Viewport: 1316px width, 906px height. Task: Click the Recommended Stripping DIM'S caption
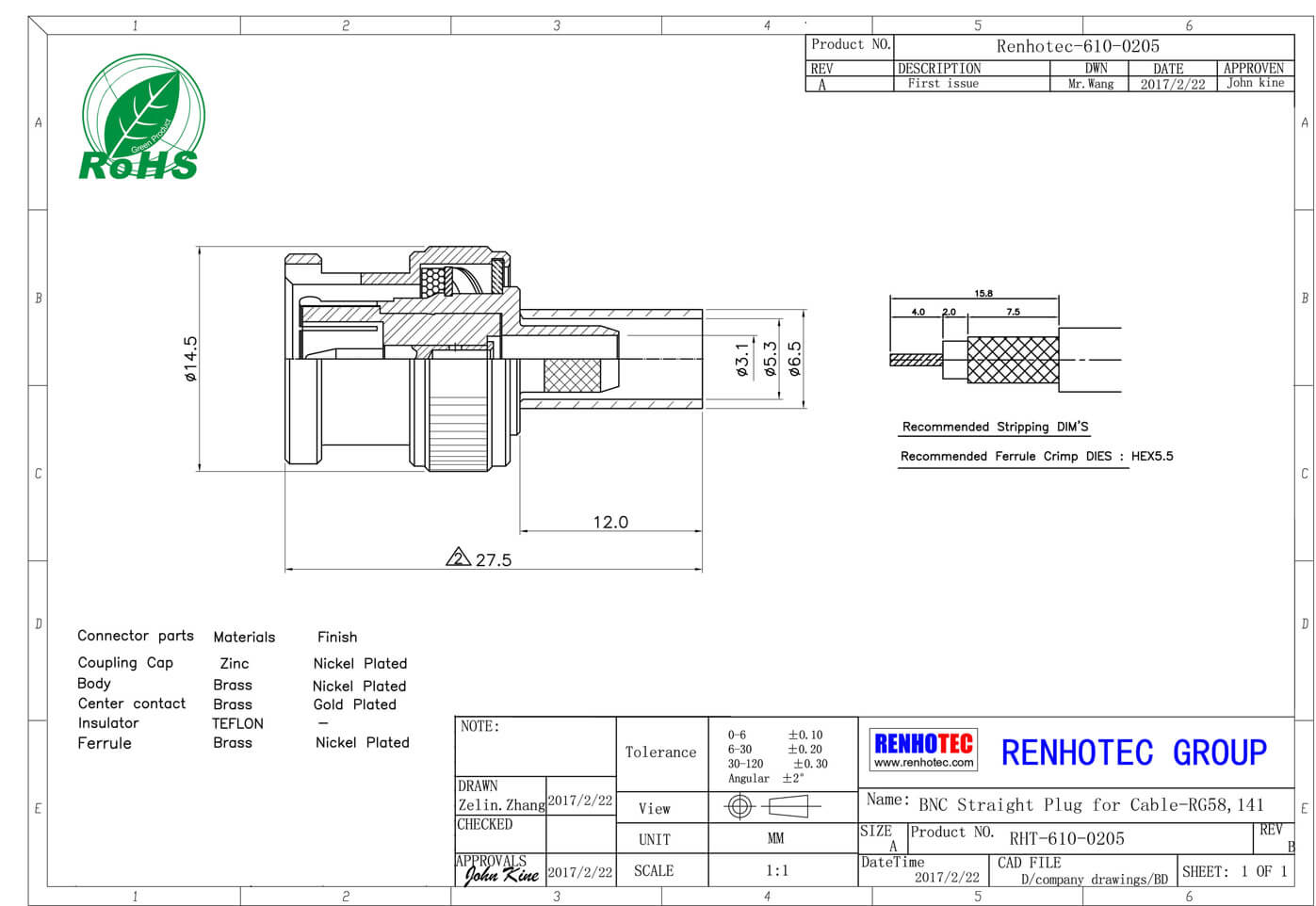[x=995, y=427]
